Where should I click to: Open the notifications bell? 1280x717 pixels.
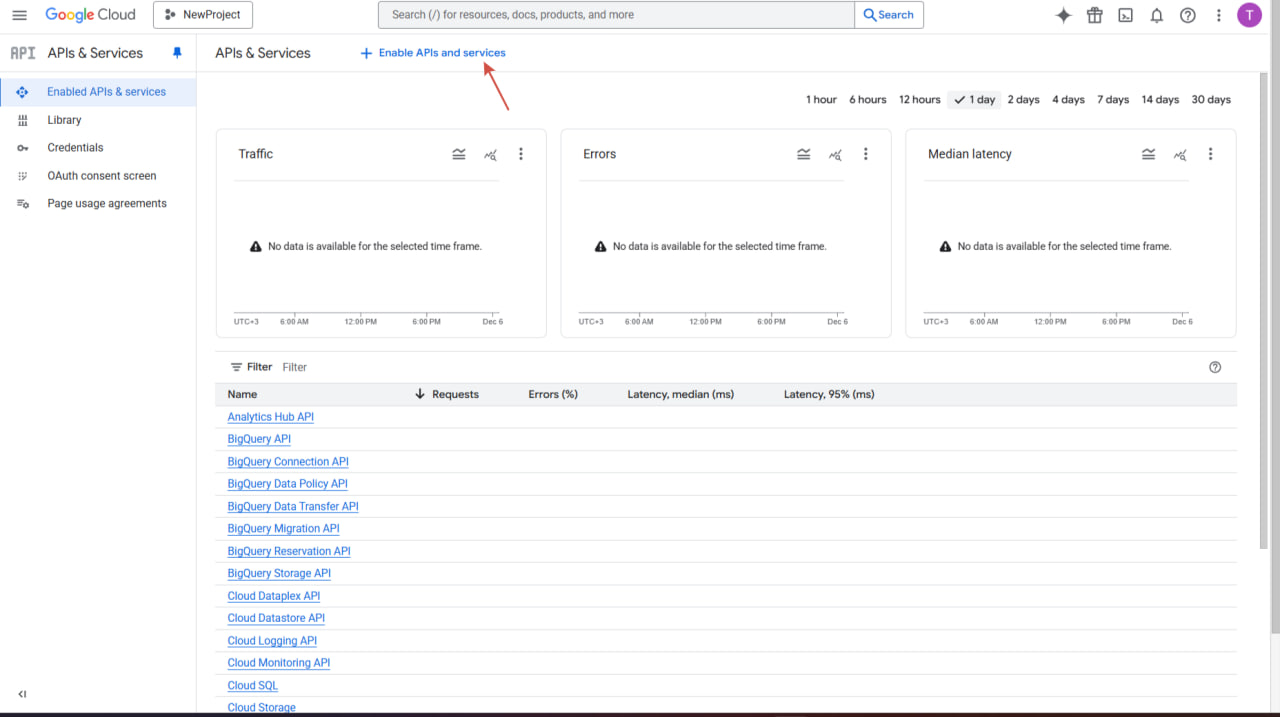[x=1156, y=15]
